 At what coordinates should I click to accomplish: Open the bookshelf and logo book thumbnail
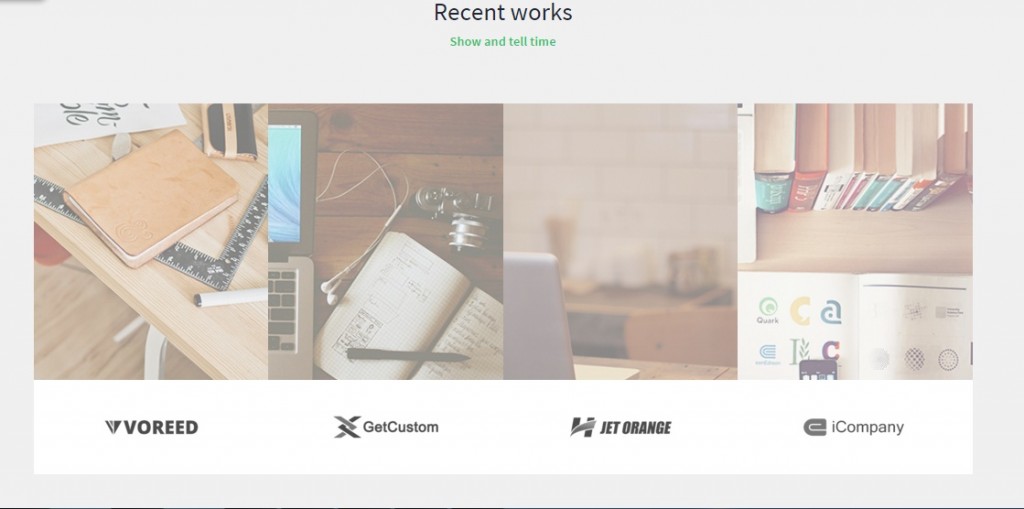tap(855, 241)
